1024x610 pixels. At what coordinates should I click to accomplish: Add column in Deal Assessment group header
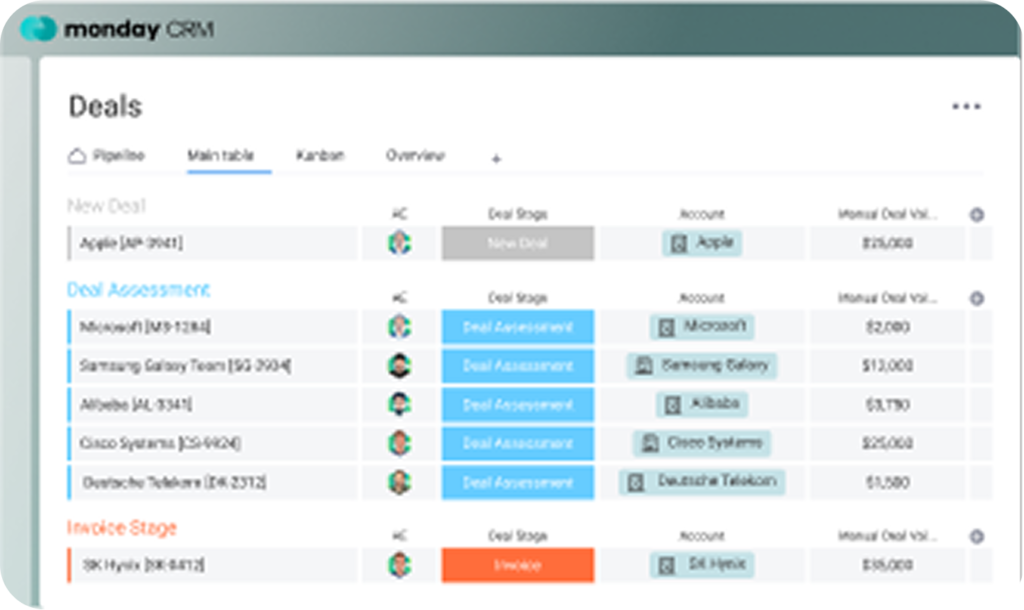tap(976, 298)
